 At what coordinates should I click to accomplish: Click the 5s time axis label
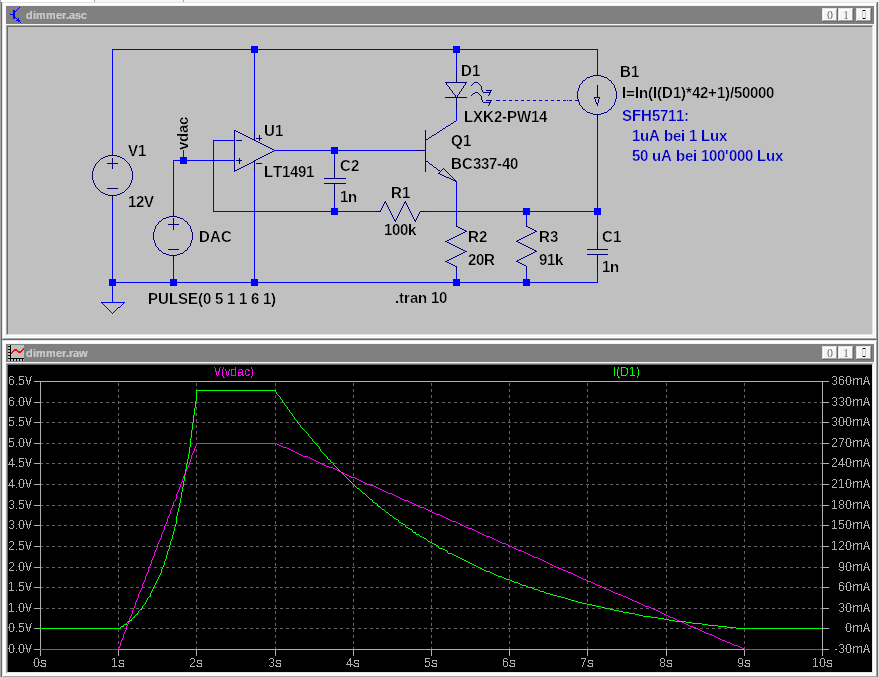pos(431,663)
